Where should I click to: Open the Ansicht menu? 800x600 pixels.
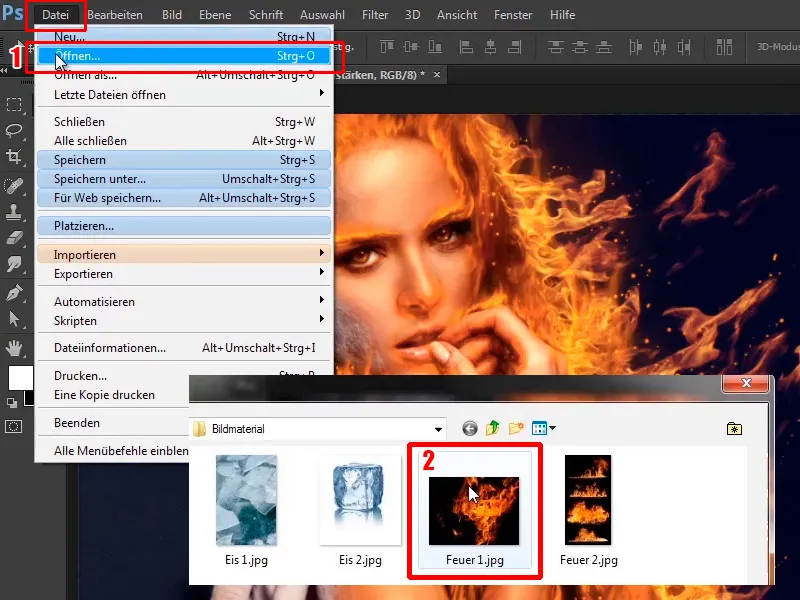click(457, 15)
